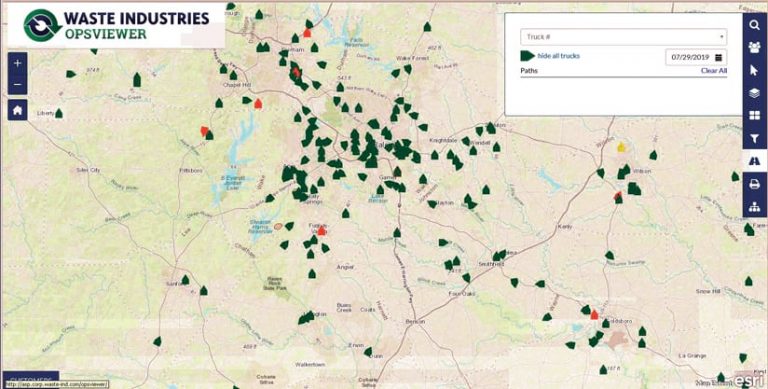768x389 pixels.
Task: Open the map layers panel
Action: pos(754,93)
